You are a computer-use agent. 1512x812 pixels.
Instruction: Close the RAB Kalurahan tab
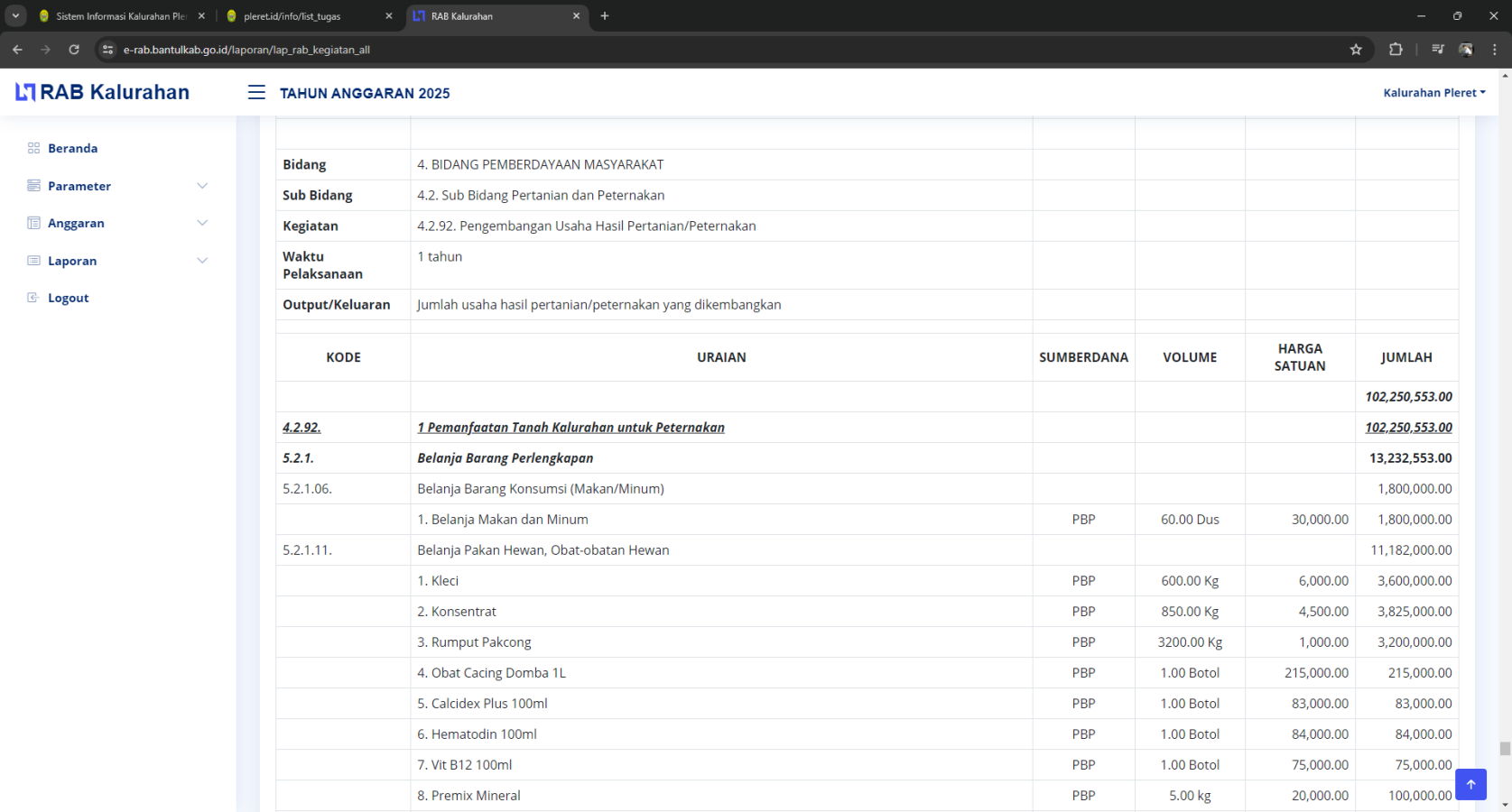point(577,16)
